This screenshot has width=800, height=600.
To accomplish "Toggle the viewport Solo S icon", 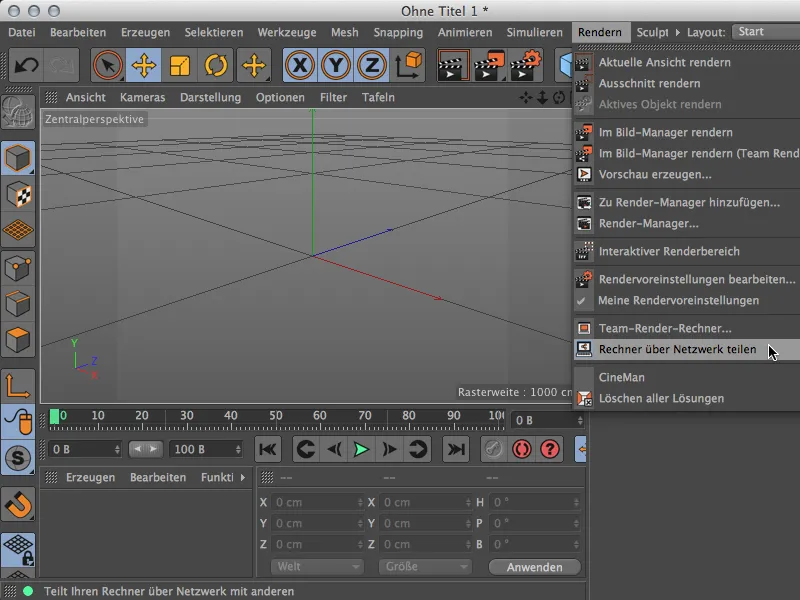I will click(18, 458).
